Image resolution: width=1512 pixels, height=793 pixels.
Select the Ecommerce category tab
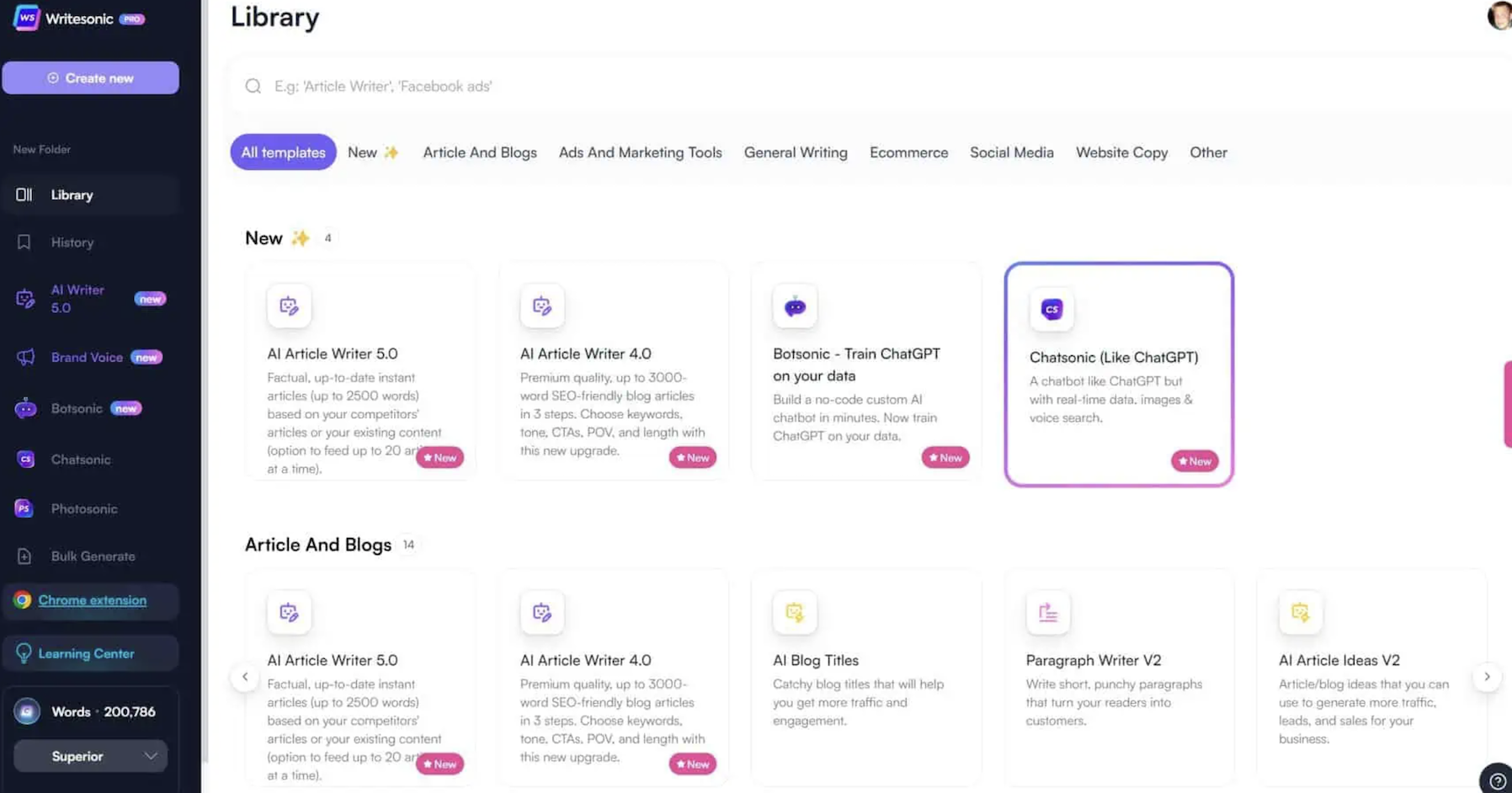click(908, 152)
